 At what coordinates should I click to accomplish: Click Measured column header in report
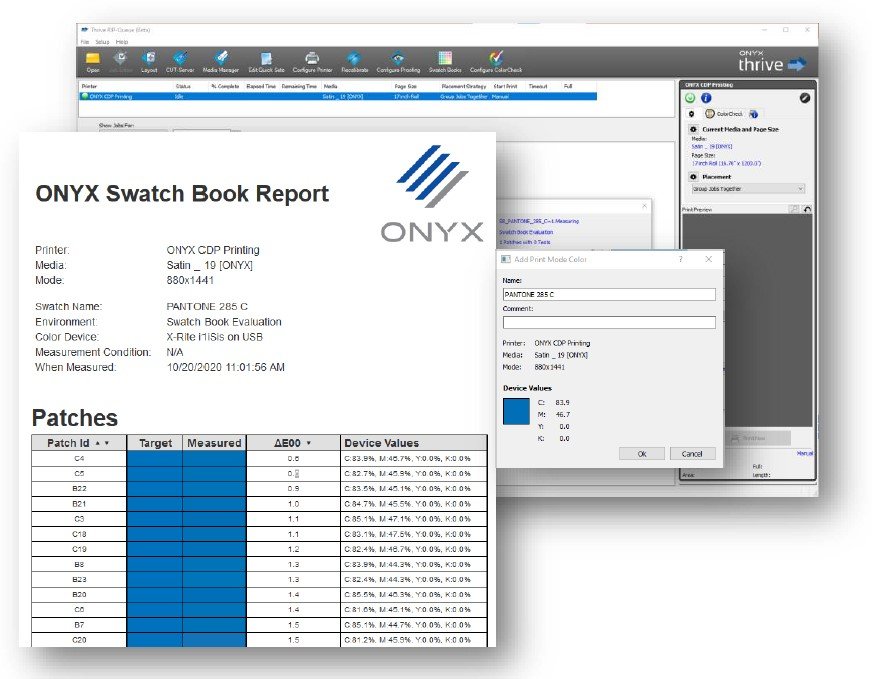pos(214,443)
